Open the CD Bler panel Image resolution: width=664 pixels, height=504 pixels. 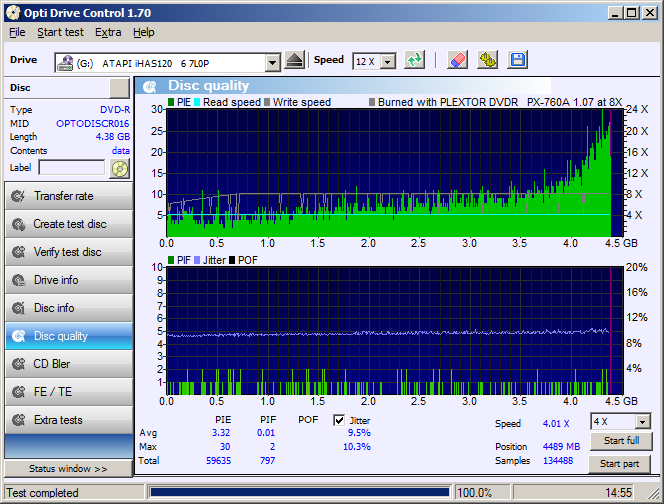69,364
